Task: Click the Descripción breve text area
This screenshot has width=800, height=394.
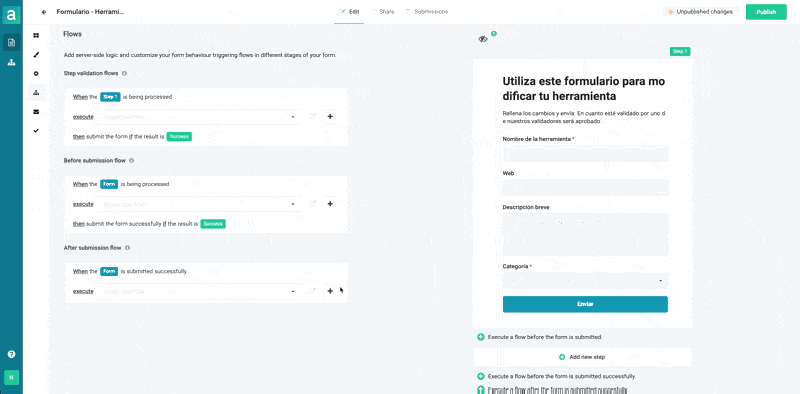Action: point(585,235)
